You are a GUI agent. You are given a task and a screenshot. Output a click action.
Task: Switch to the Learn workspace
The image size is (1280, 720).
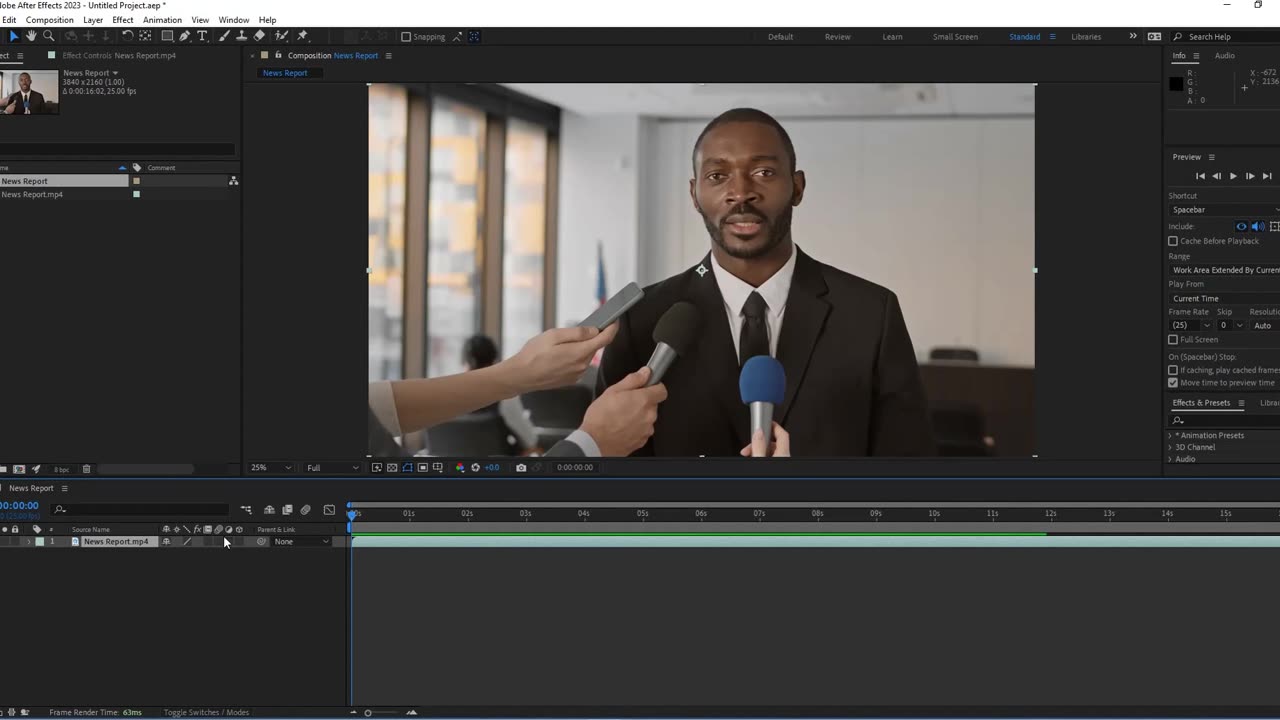[892, 37]
